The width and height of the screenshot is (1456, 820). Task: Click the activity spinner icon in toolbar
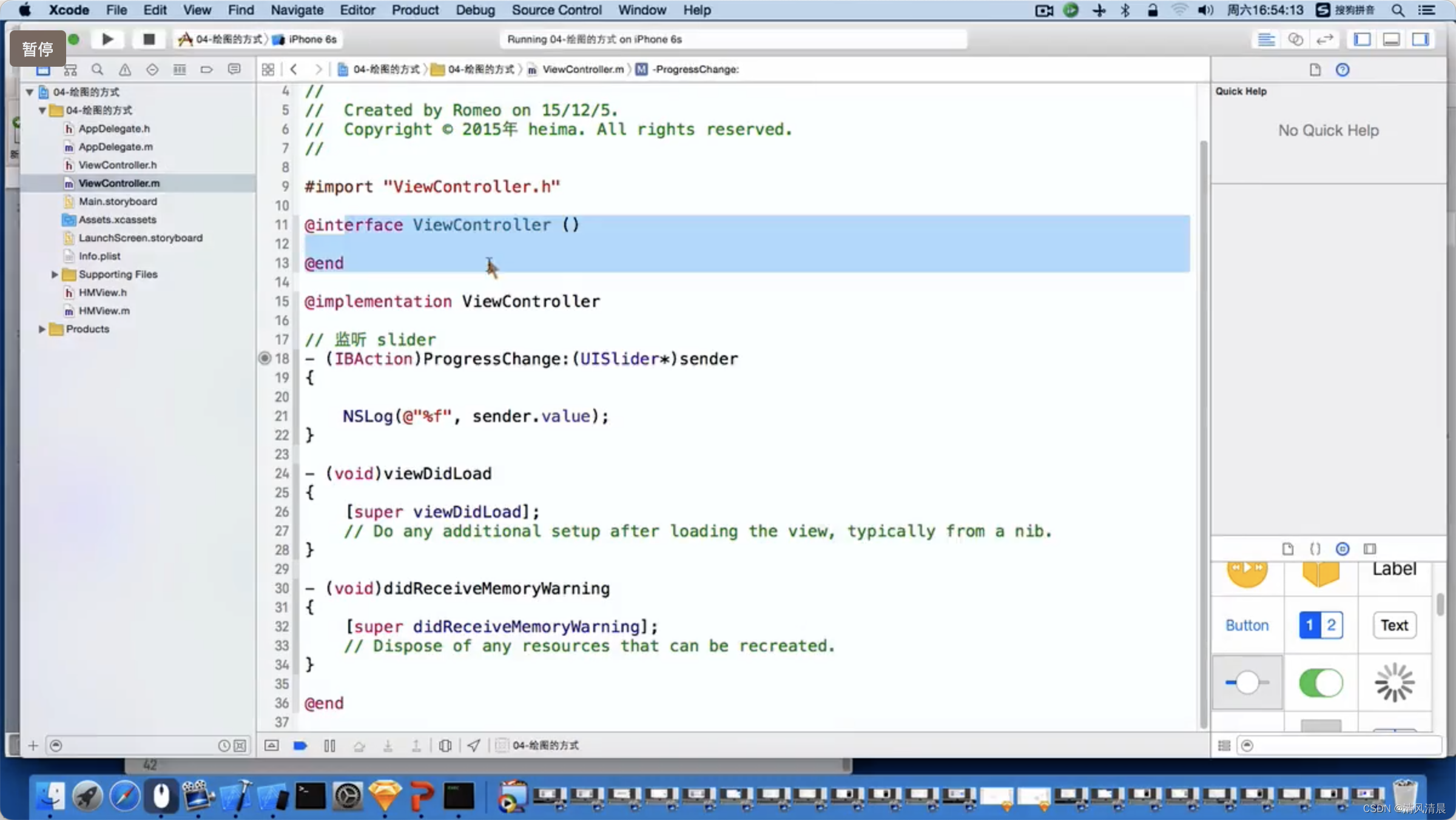tap(1394, 682)
